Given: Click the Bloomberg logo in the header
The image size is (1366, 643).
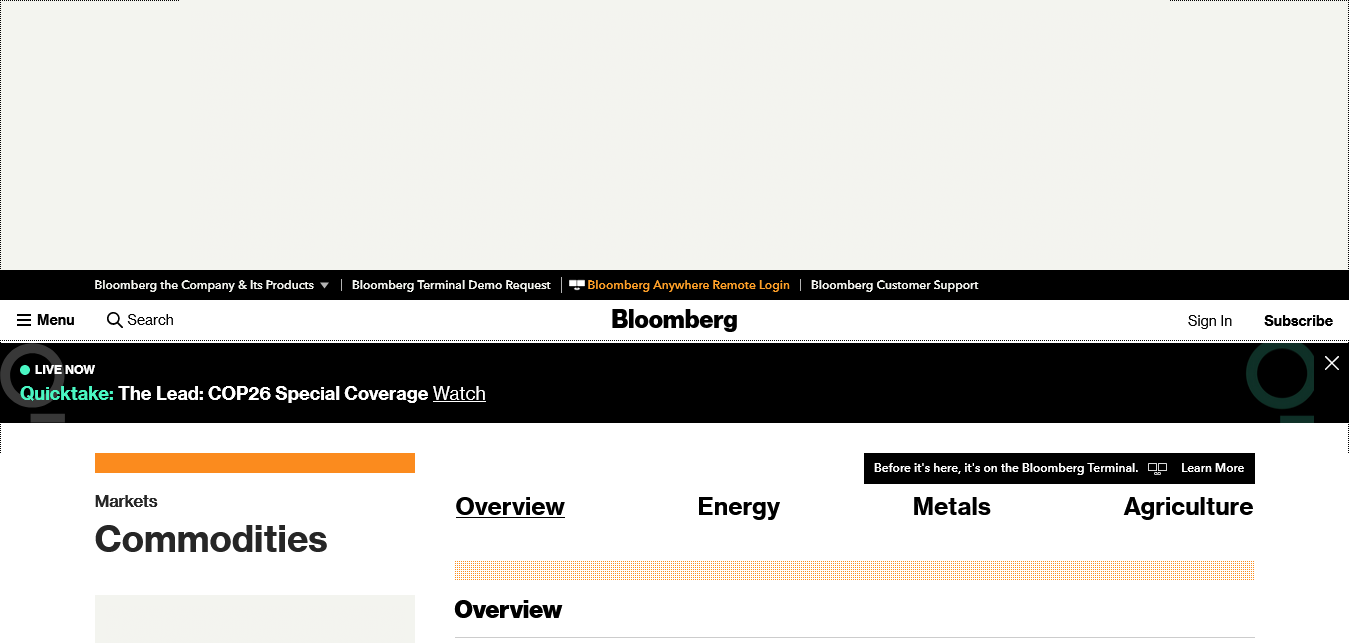Looking at the screenshot, I should 674,320.
